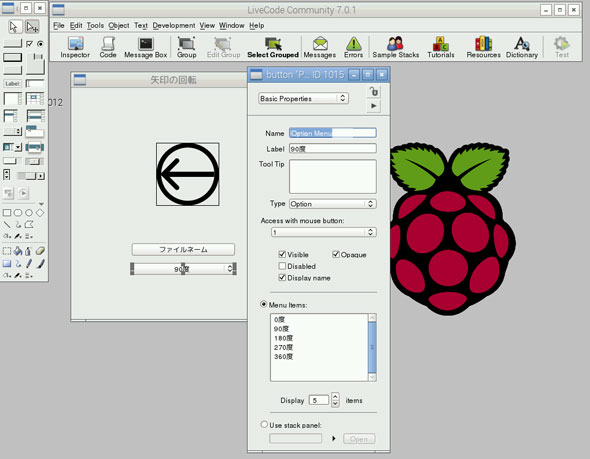
Task: Choose the scrollbar control in tools palette
Action: click(x=31, y=176)
